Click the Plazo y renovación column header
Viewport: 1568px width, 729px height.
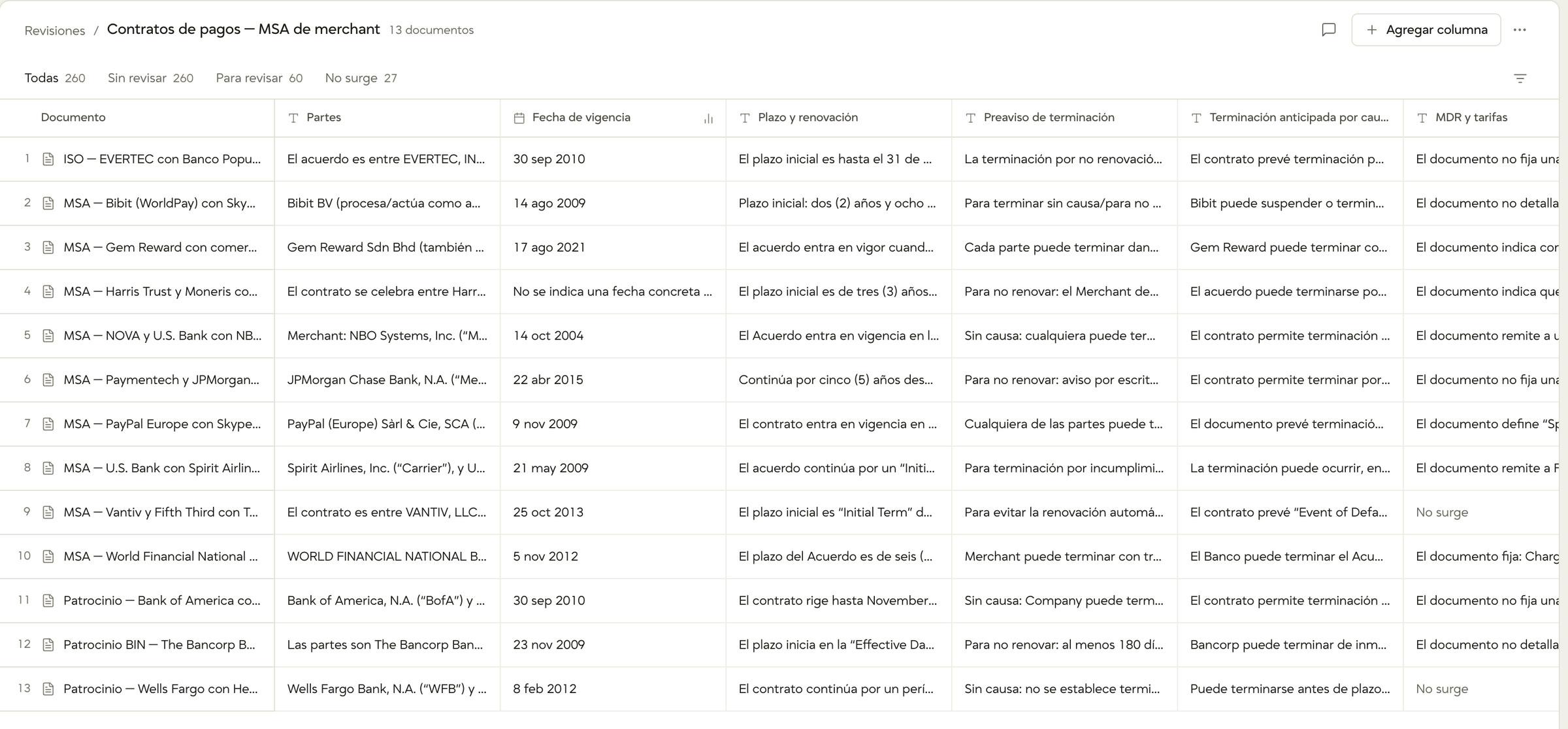(839, 118)
